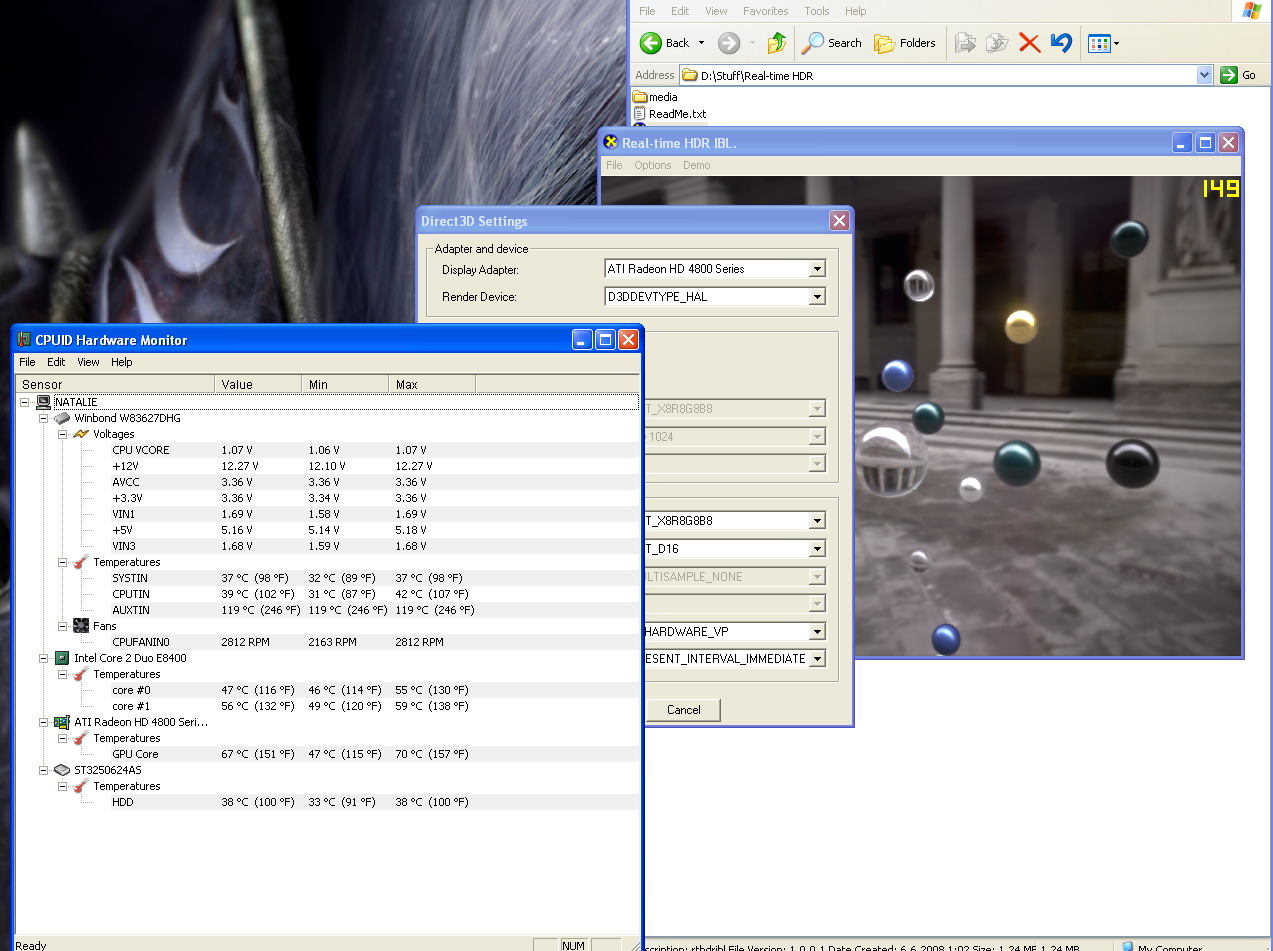This screenshot has height=951, width=1273.
Task: Select the media folder icon
Action: pyautogui.click(x=640, y=97)
